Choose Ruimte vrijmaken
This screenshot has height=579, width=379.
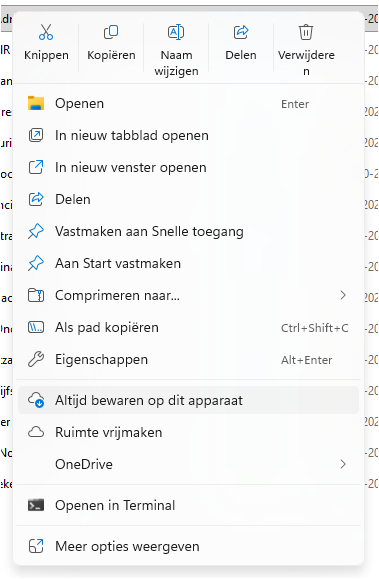(x=188, y=432)
